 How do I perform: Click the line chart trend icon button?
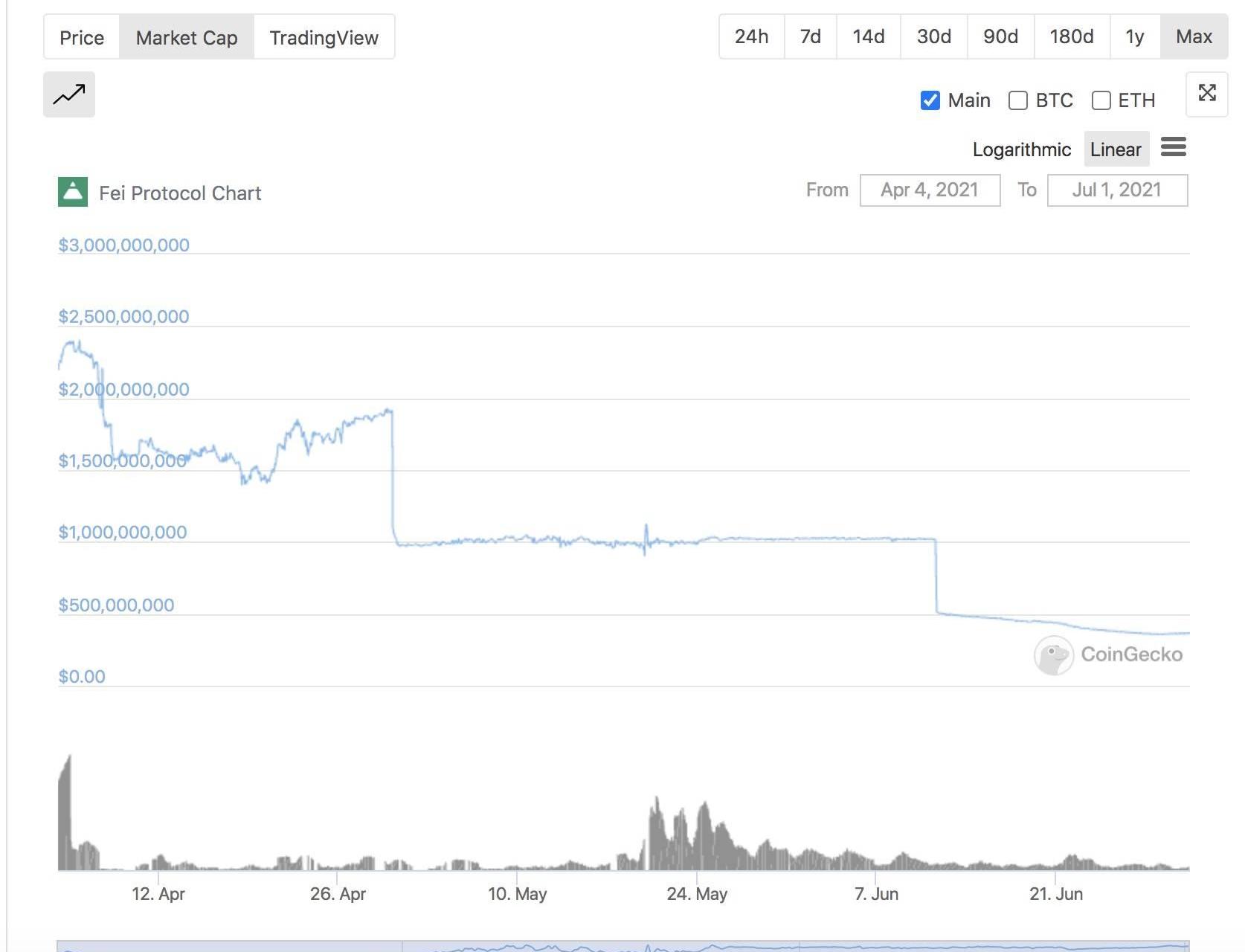(x=69, y=94)
